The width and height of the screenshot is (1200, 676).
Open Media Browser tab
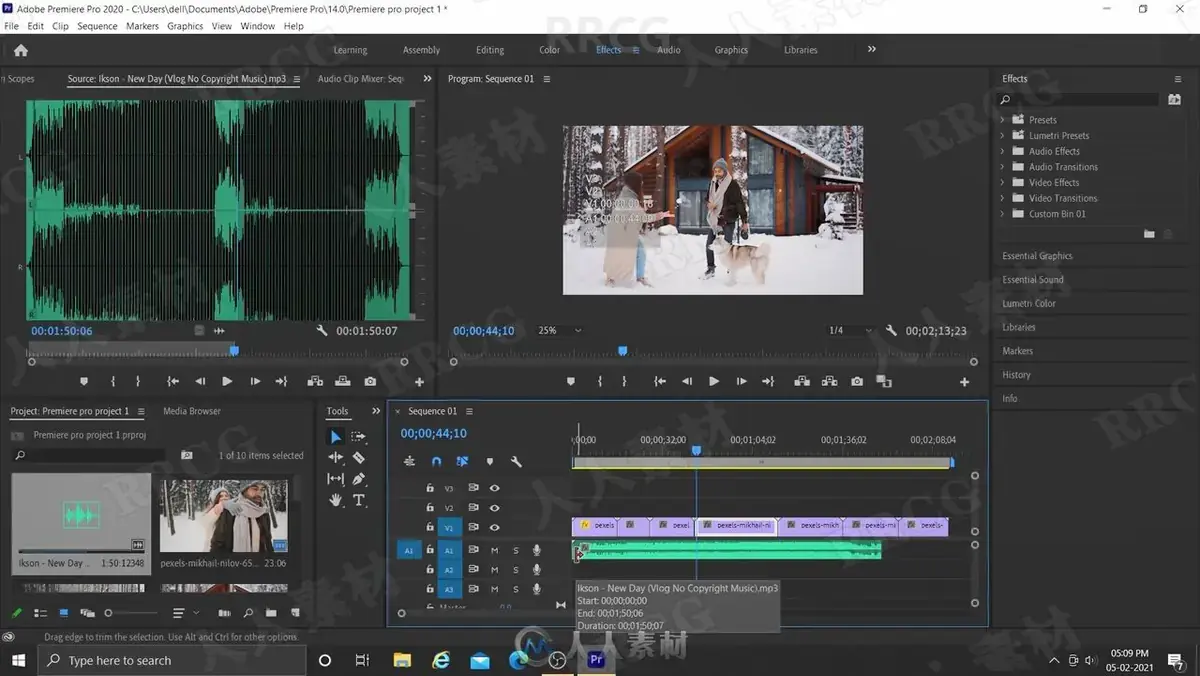tap(192, 411)
